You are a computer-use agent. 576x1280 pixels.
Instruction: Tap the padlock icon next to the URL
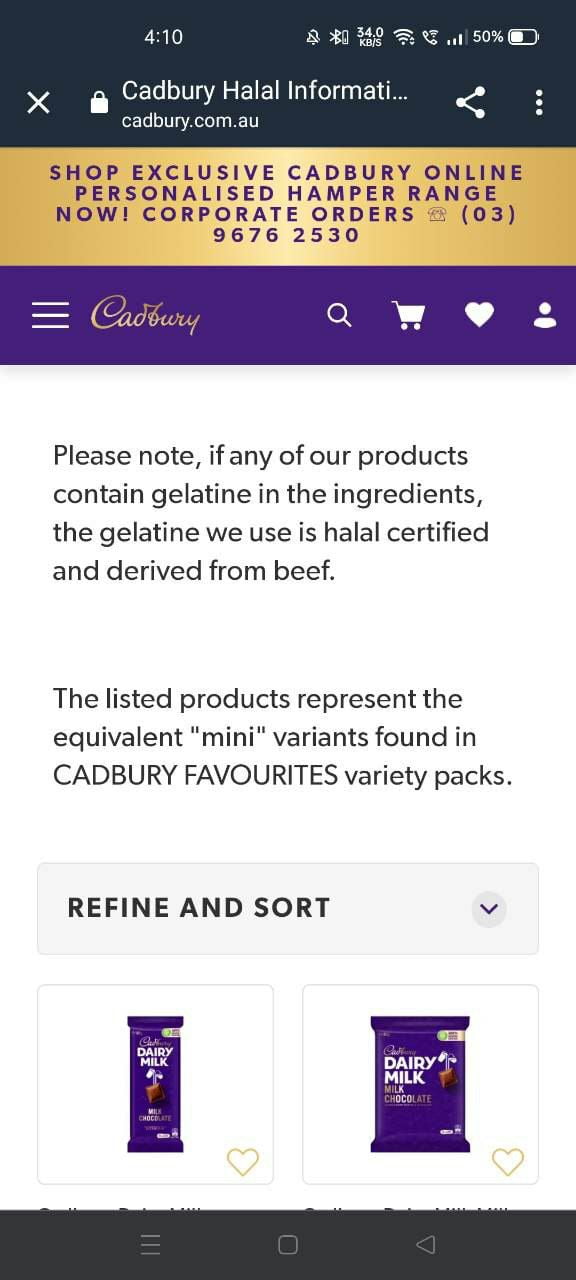pyautogui.click(x=98, y=102)
